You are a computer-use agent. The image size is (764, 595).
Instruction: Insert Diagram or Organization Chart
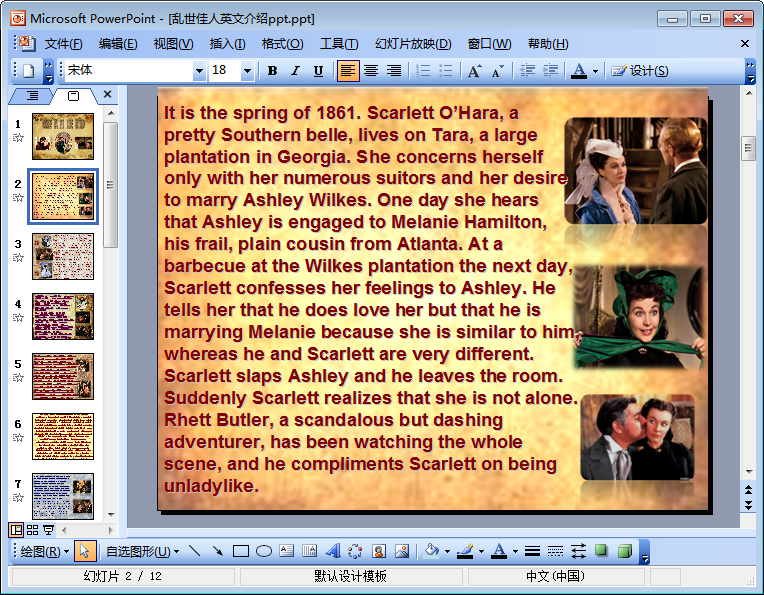[x=356, y=552]
